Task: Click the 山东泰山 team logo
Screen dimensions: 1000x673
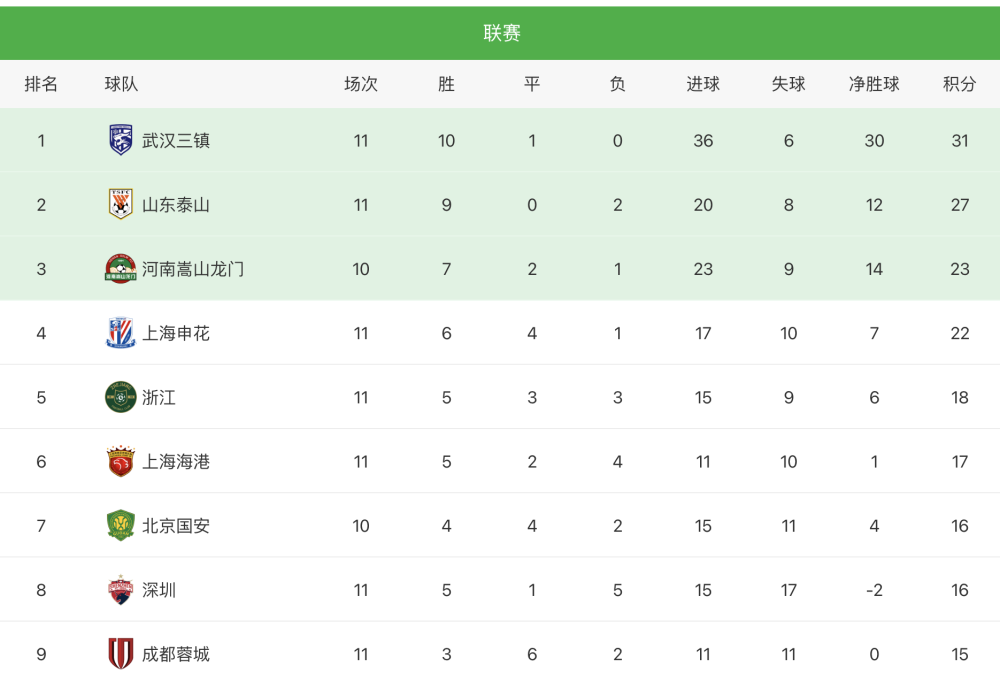Action: (x=121, y=204)
